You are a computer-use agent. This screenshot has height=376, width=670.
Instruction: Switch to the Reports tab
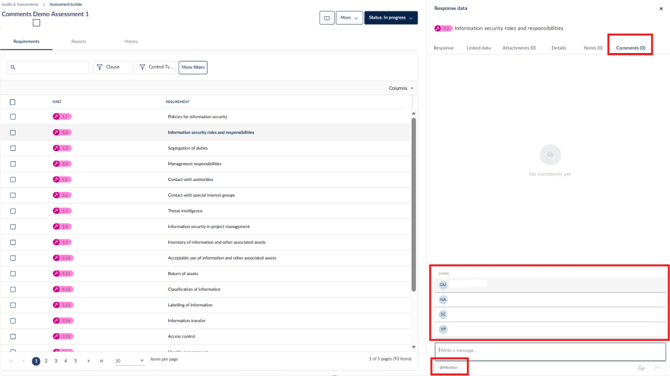point(79,41)
